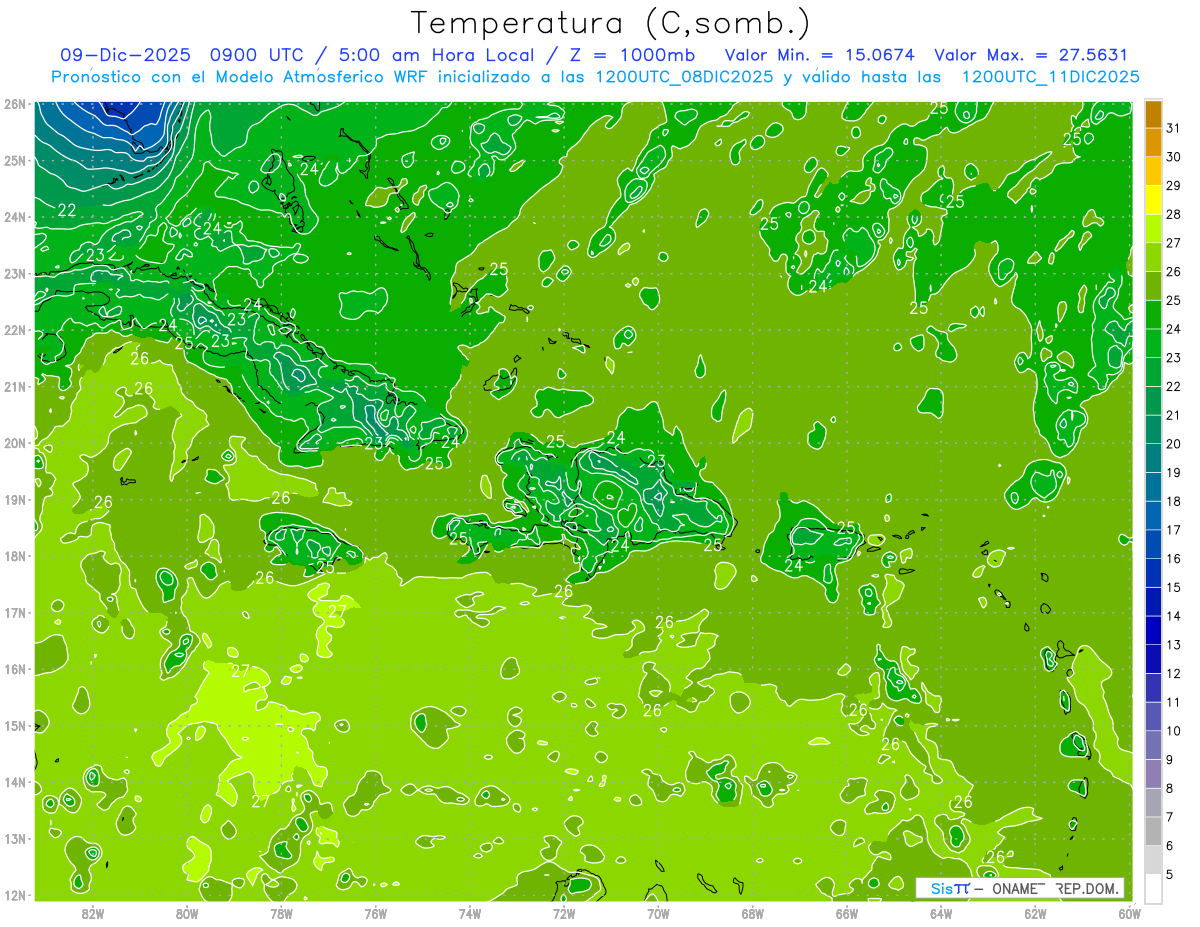Click the "Valor Min. = 15.0674" text

point(819,55)
